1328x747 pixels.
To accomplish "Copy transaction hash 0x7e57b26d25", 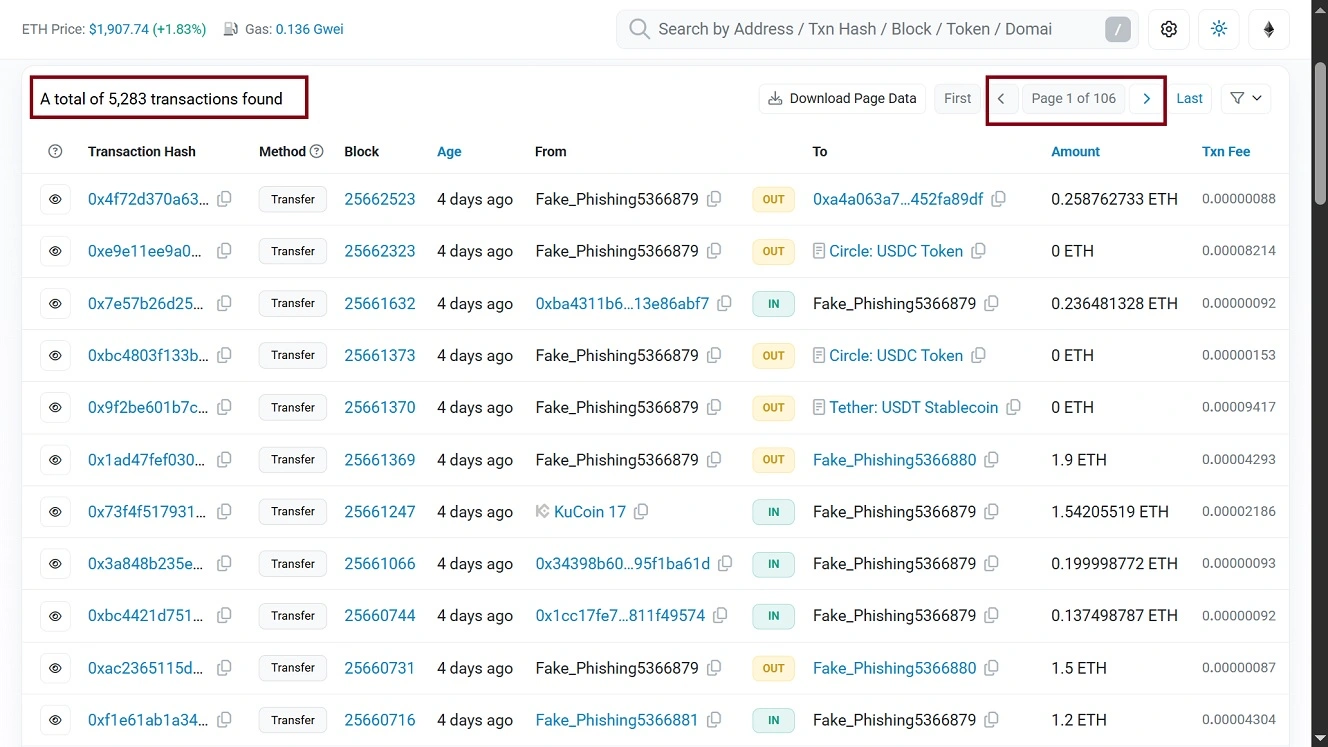I will 224,303.
